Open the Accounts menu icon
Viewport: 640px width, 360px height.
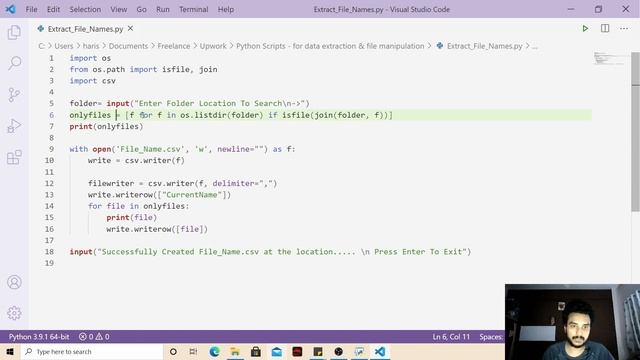(14, 282)
